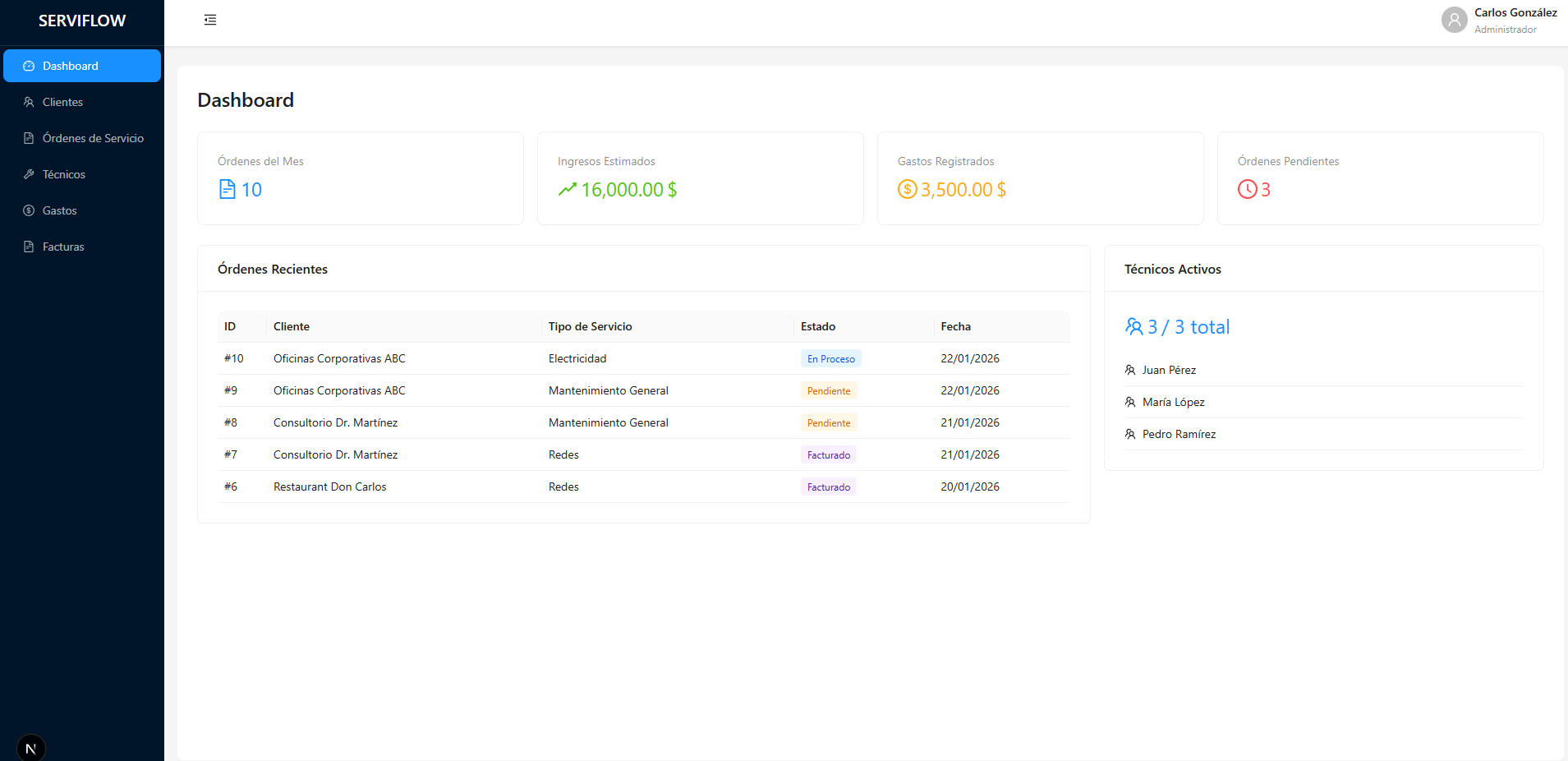This screenshot has height=761, width=1568.
Task: Select the Clientes sidebar icon
Action: [29, 102]
